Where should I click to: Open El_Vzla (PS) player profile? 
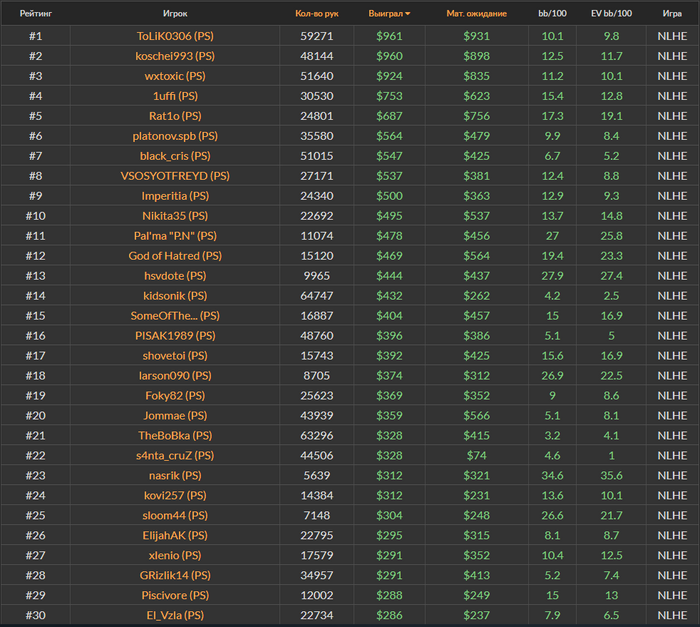[175, 616]
